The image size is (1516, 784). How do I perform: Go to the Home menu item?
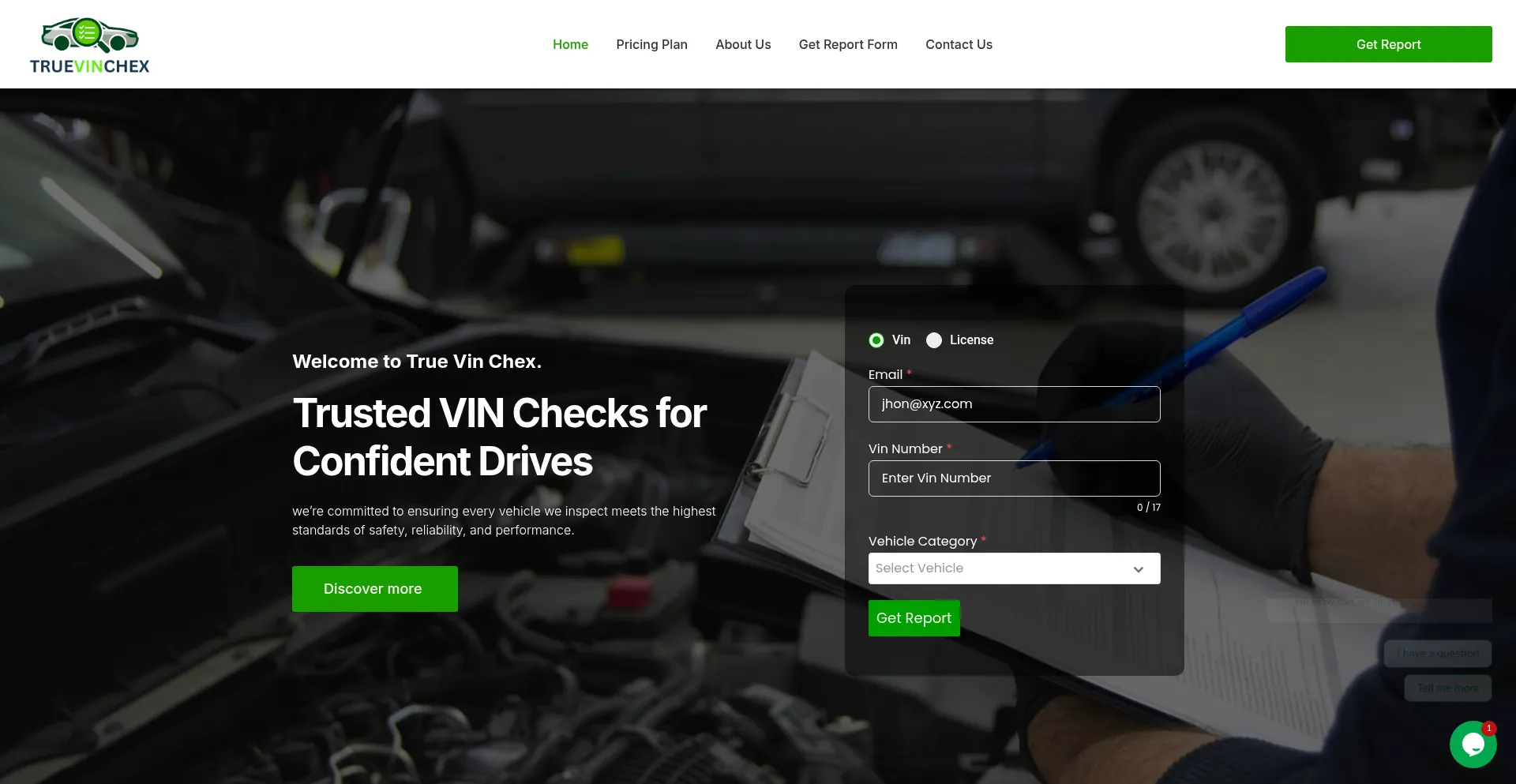[570, 44]
